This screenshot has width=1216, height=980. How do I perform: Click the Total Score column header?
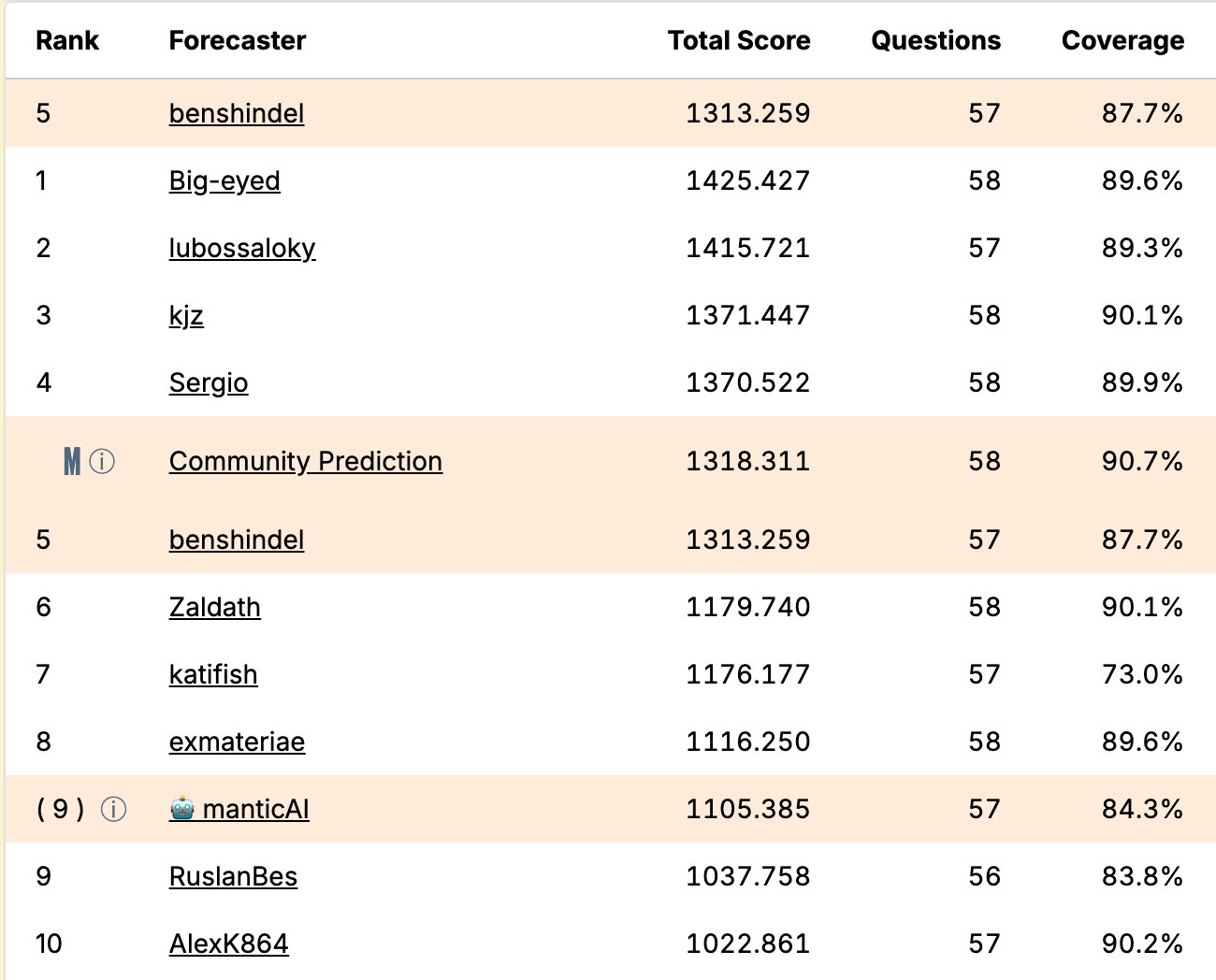(x=739, y=40)
